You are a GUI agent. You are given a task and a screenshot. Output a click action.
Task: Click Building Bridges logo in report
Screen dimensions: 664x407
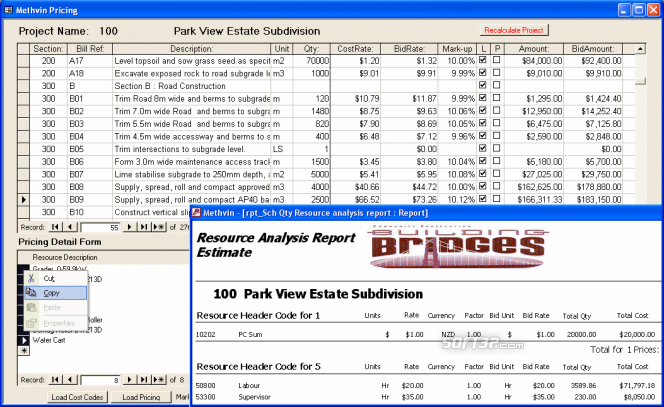coord(459,246)
